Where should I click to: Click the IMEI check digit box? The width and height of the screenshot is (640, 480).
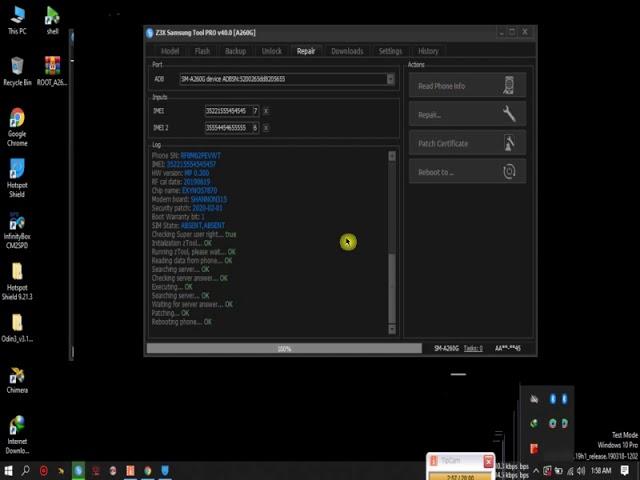click(256, 111)
